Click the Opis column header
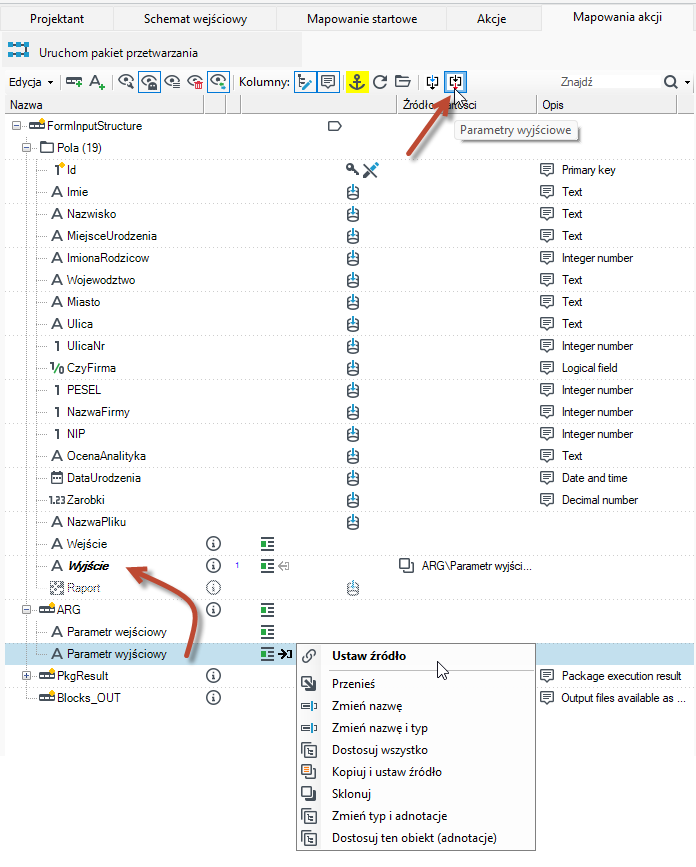 point(607,105)
